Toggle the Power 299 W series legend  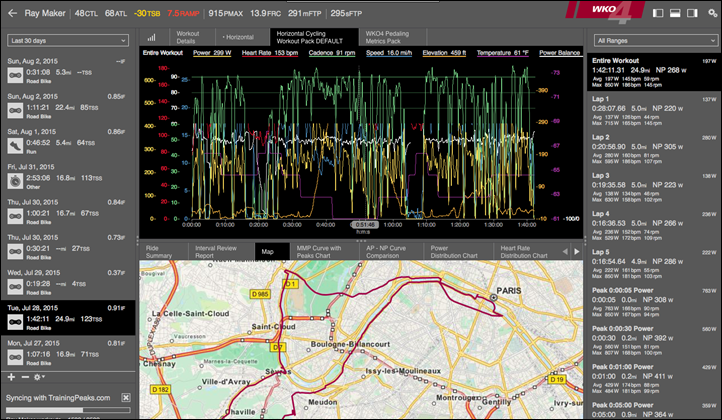point(212,53)
